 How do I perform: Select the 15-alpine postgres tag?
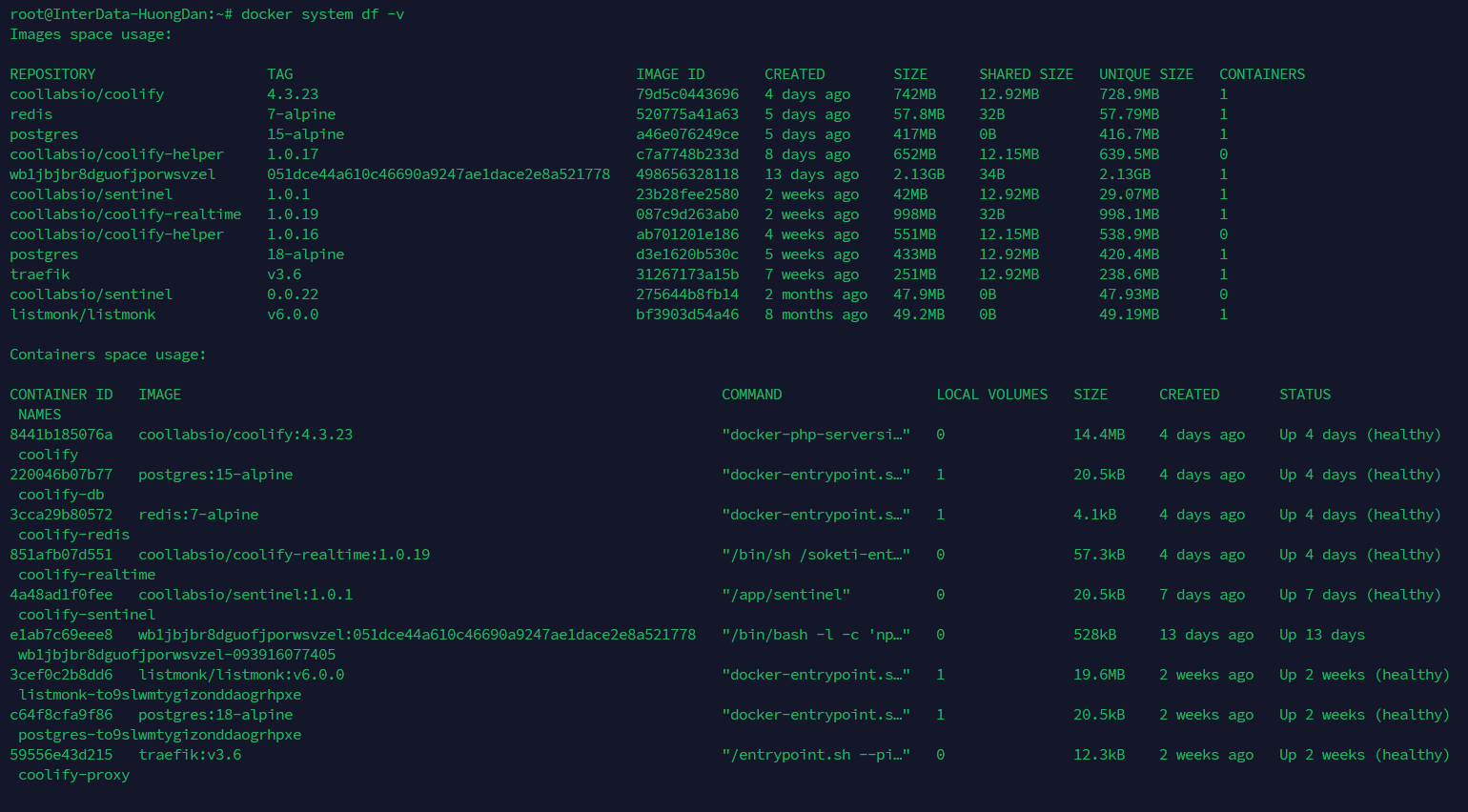[305, 134]
